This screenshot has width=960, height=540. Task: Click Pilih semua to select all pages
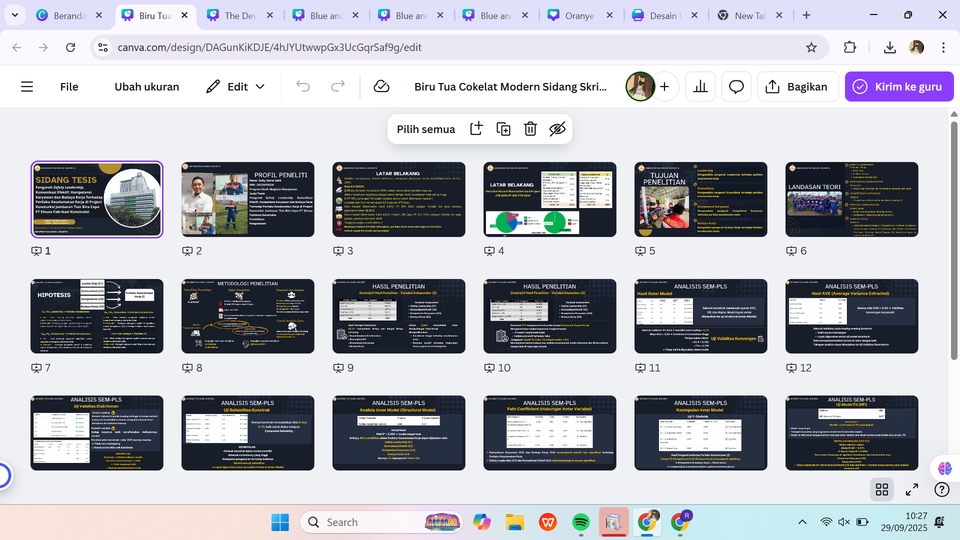(426, 129)
